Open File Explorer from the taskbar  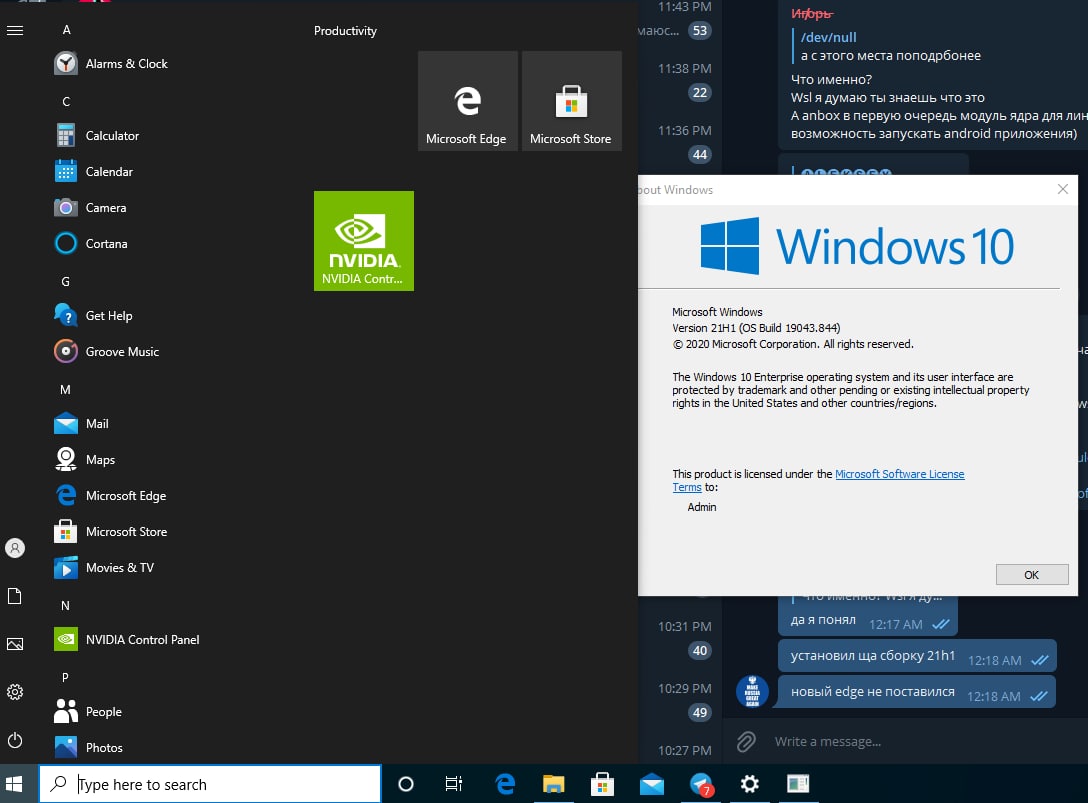[554, 784]
